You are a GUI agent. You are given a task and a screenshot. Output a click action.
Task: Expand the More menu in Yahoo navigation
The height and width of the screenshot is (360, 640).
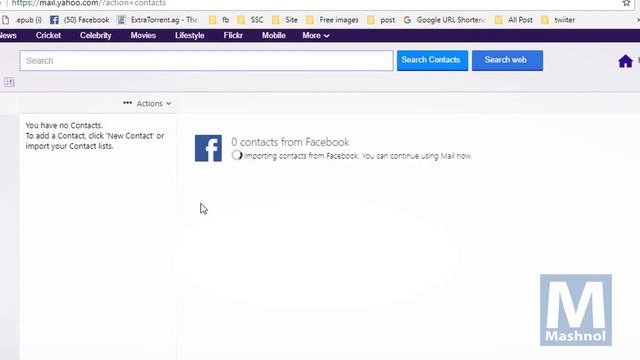point(316,36)
